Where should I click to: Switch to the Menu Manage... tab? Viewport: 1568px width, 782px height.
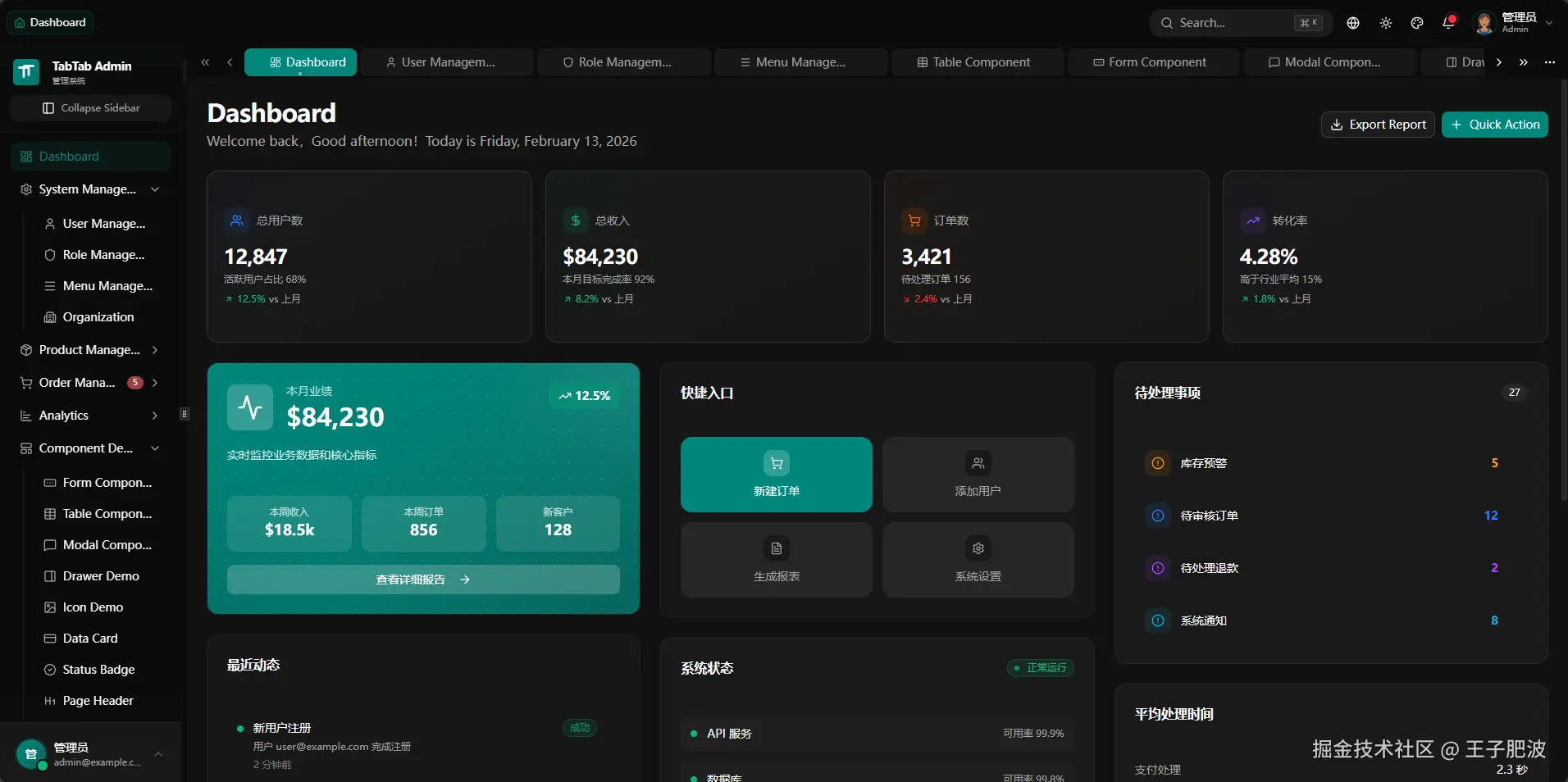801,62
